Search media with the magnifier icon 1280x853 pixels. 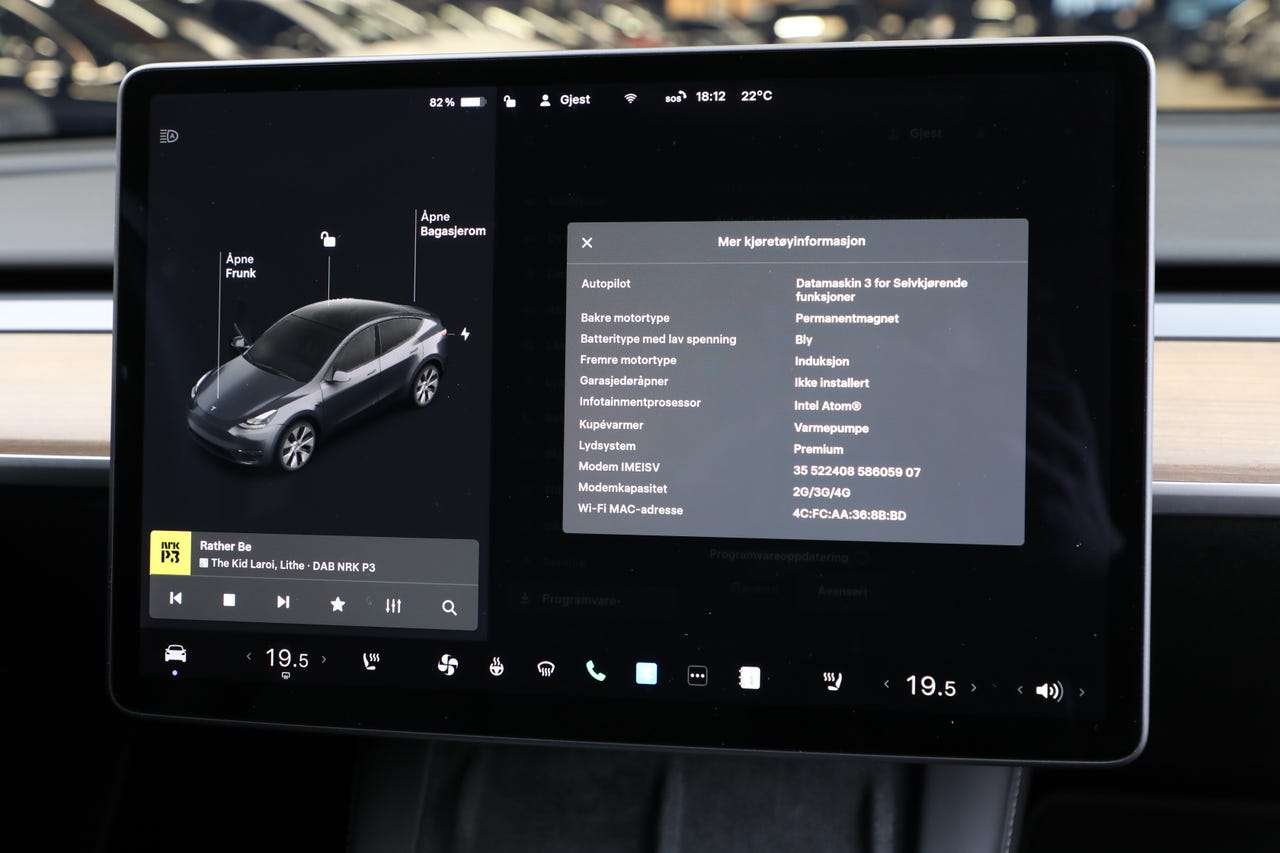pos(449,607)
